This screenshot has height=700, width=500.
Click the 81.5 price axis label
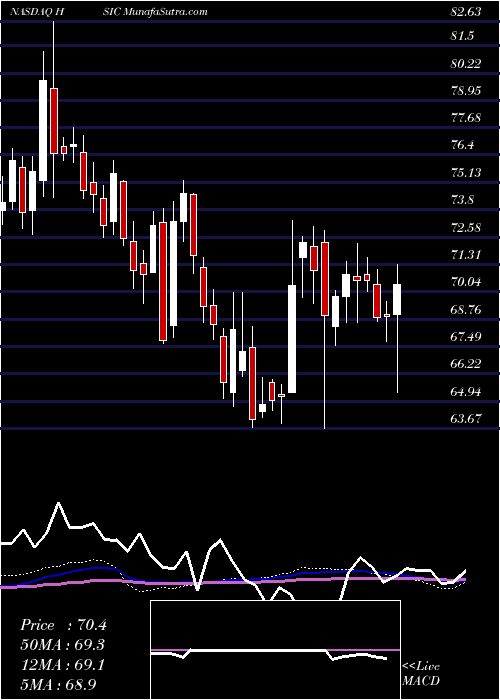[462, 37]
